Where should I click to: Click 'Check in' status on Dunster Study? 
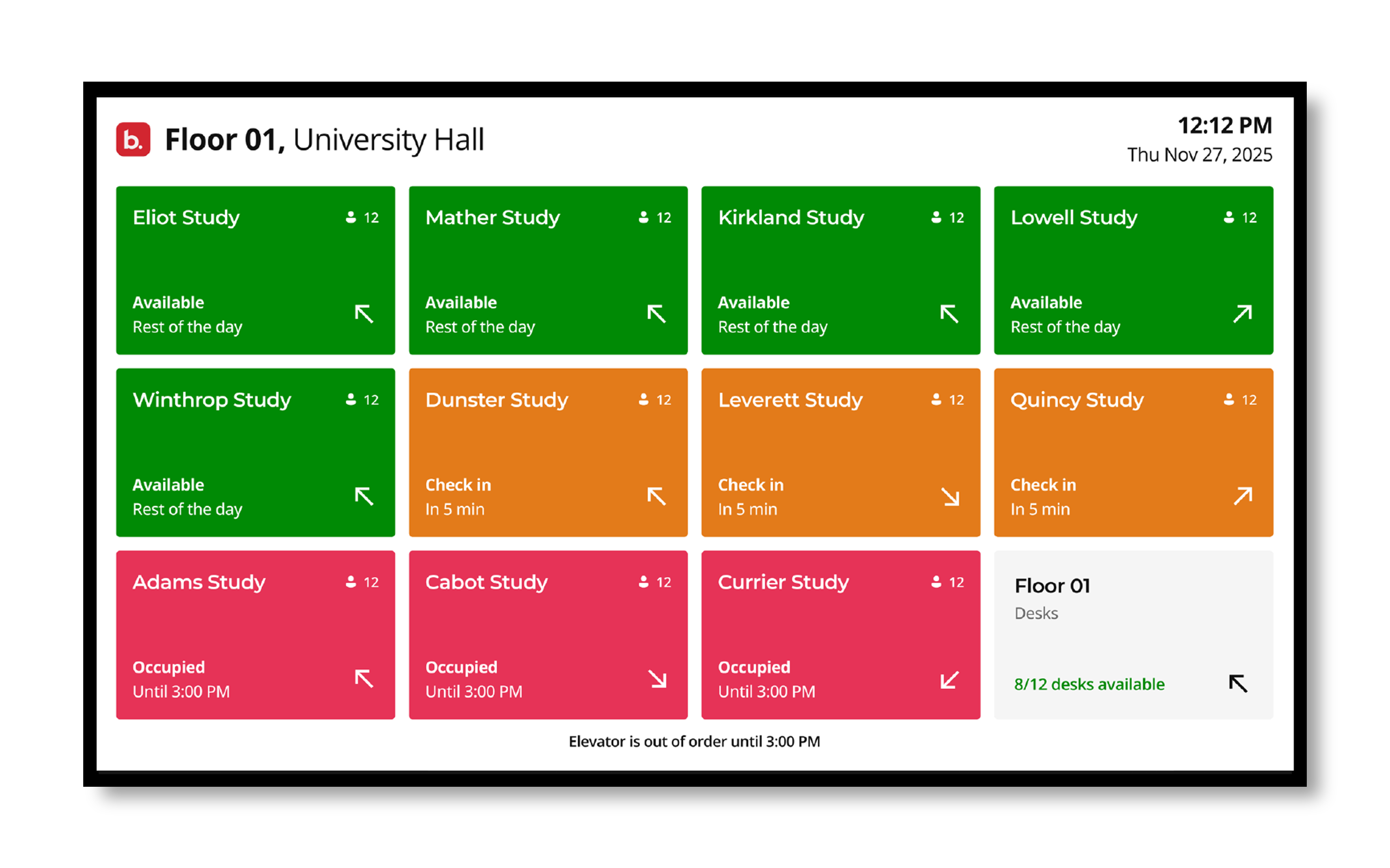[x=458, y=485]
